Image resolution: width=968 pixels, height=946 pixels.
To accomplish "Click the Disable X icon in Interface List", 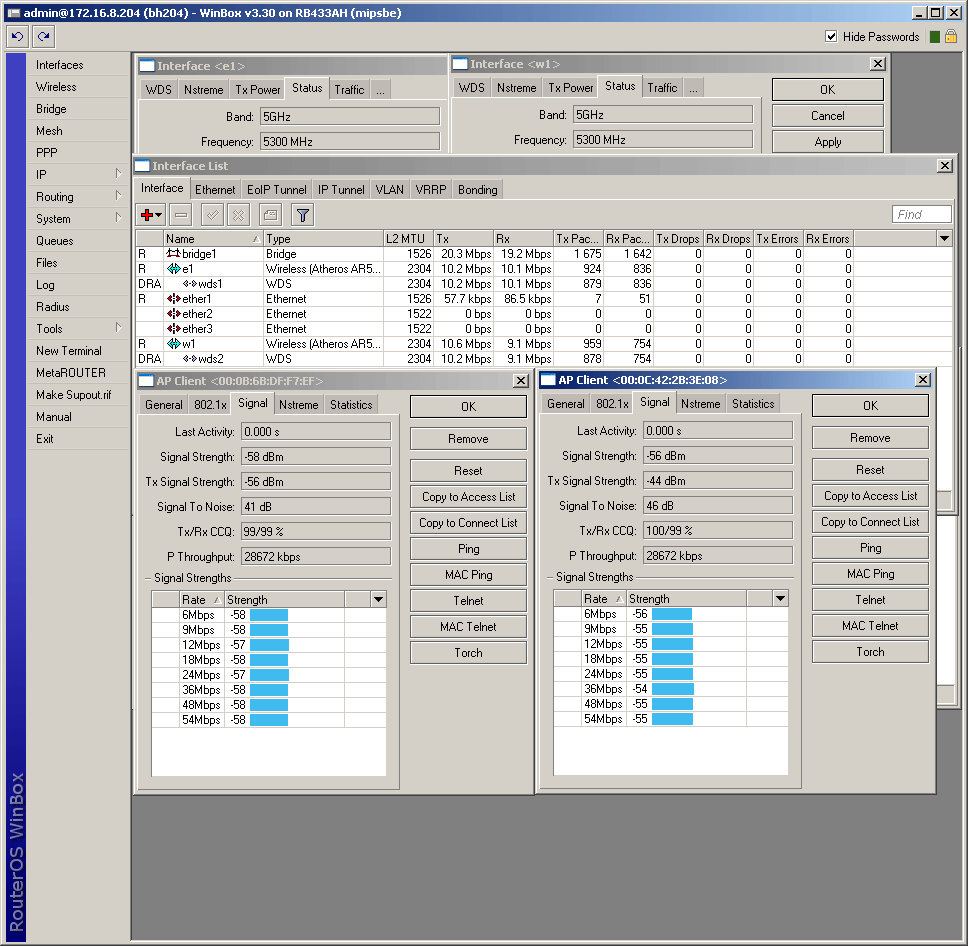I will 238,215.
